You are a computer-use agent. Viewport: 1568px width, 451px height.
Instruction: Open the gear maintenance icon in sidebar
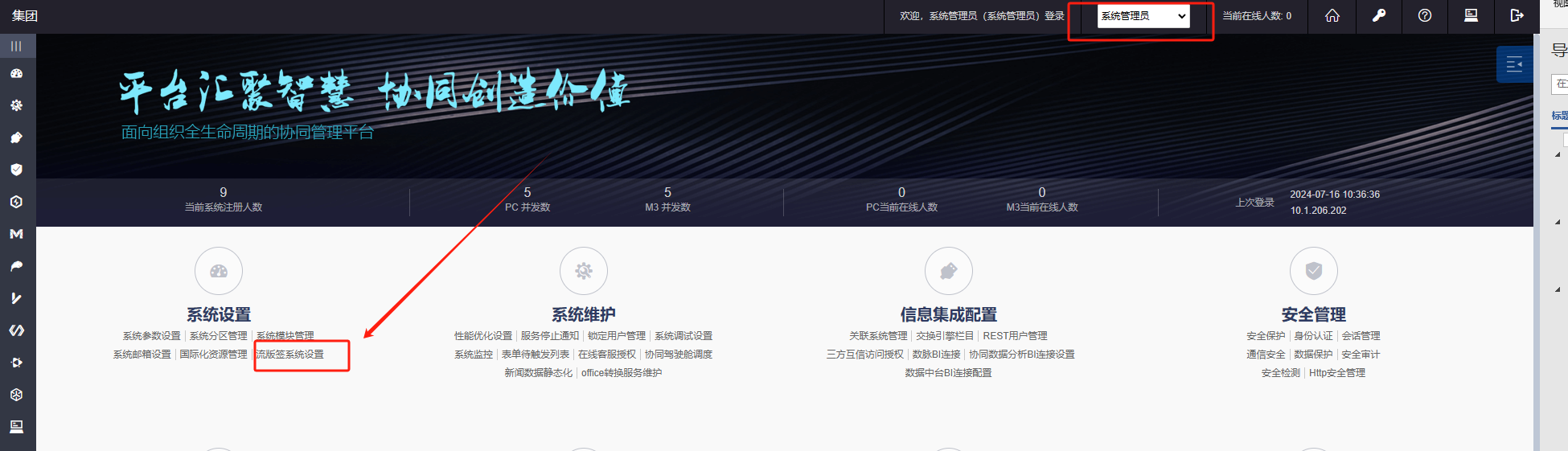16,105
